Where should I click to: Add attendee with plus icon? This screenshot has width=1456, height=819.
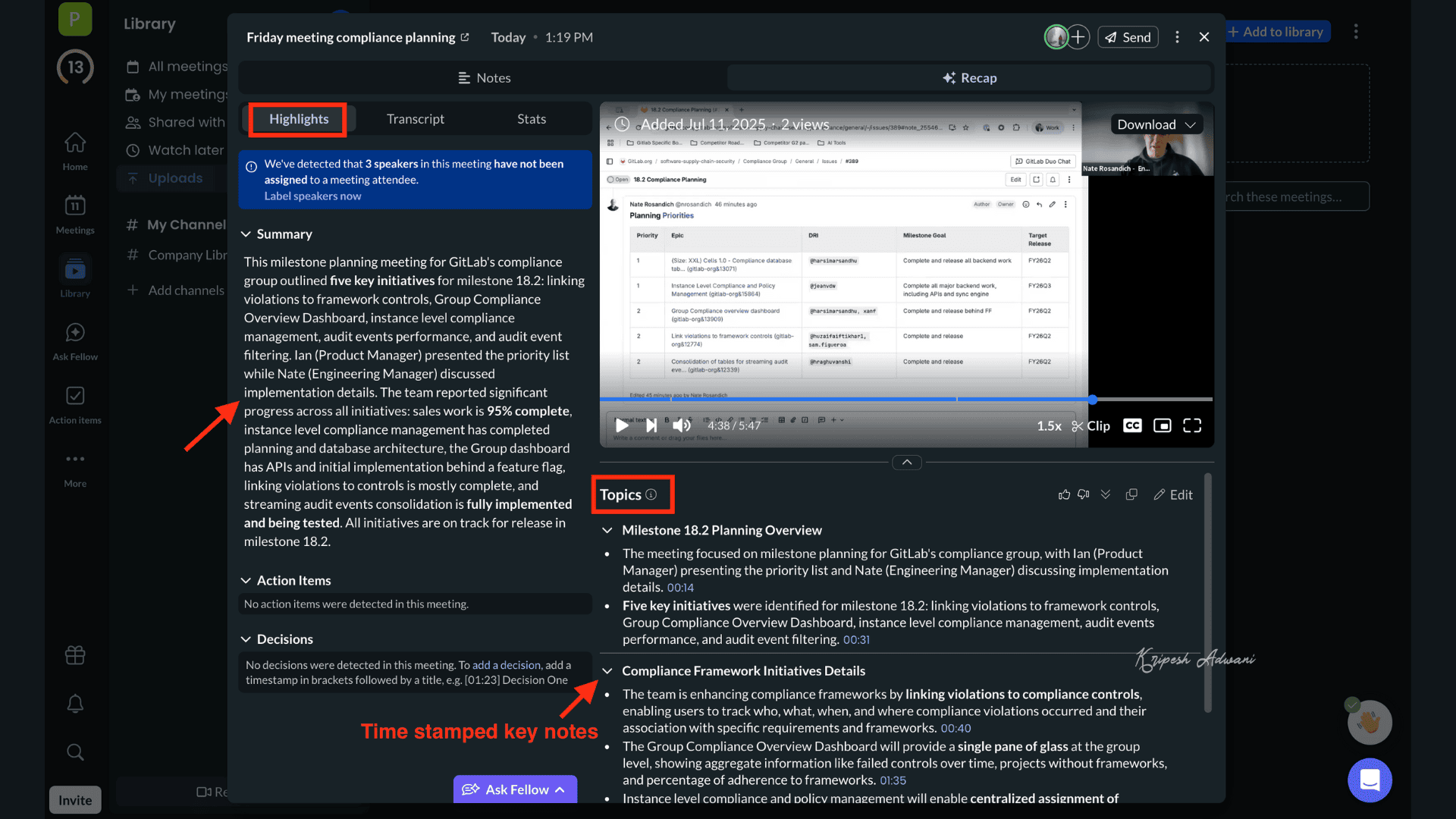pos(1078,37)
